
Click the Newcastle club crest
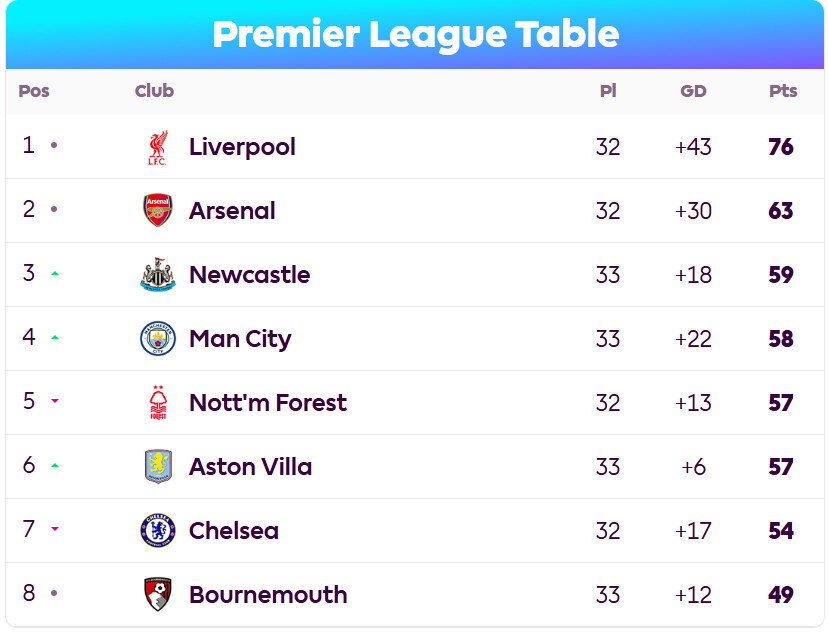[157, 275]
